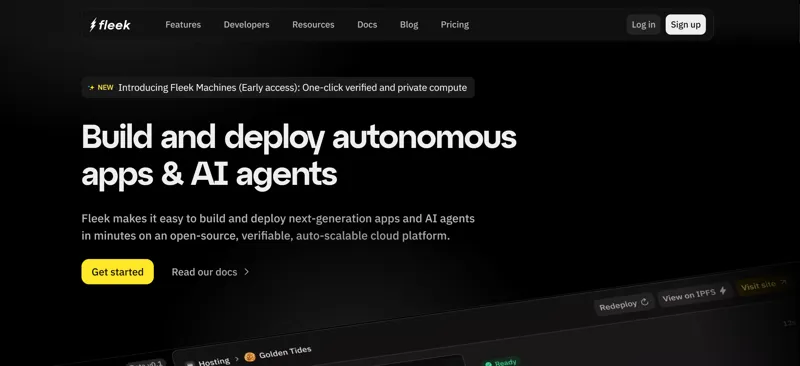Click the main headline text
Image resolution: width=800 pixels, height=366 pixels.
point(299,156)
